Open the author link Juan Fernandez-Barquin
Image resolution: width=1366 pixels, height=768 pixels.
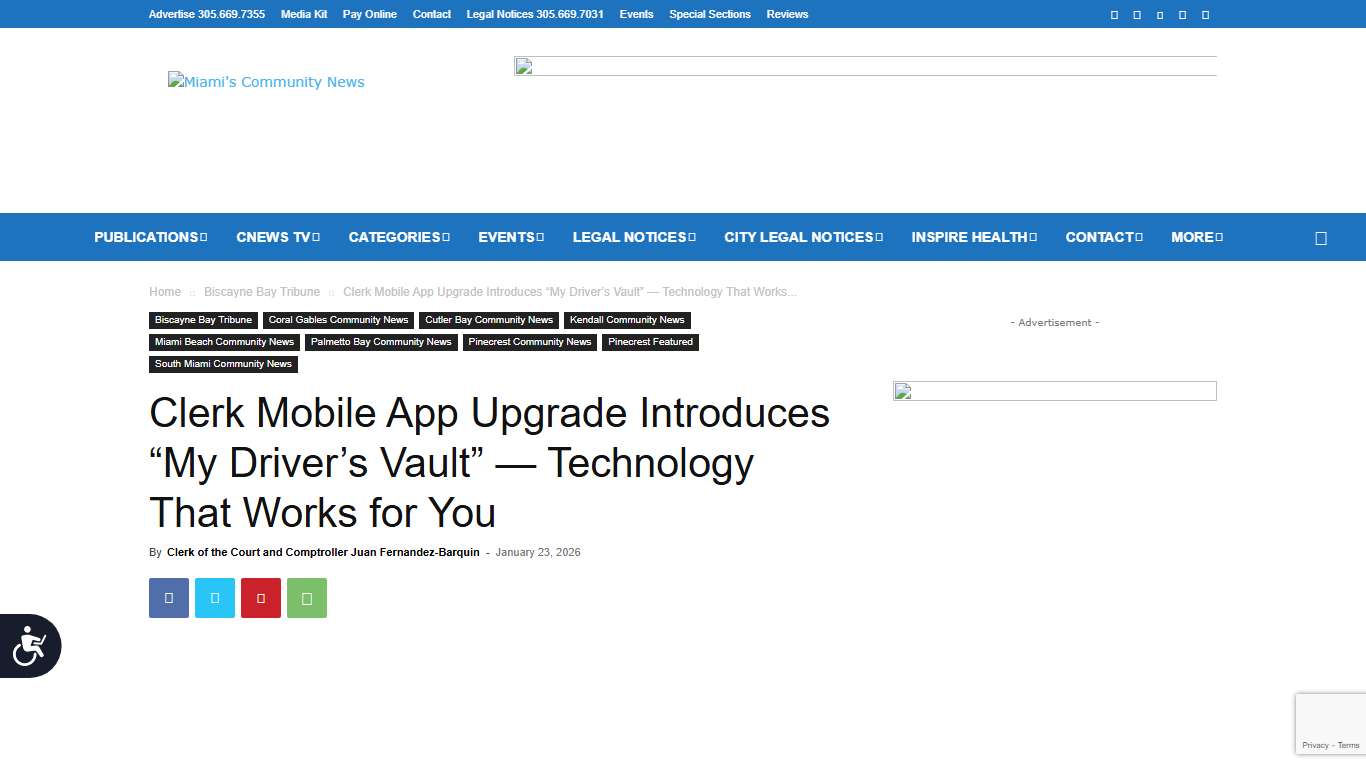pos(322,551)
